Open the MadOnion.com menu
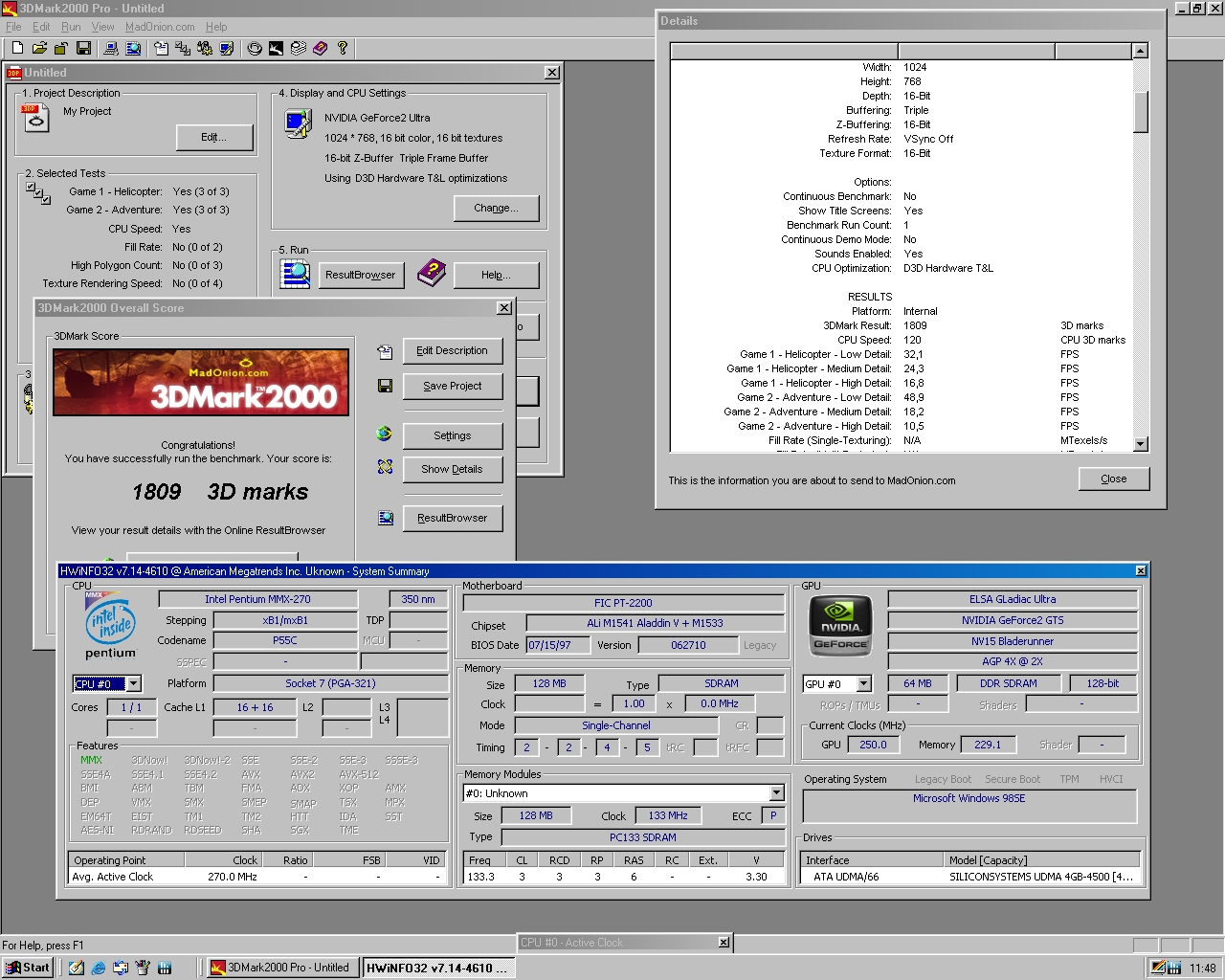The height and width of the screenshot is (980, 1225). pos(160,27)
